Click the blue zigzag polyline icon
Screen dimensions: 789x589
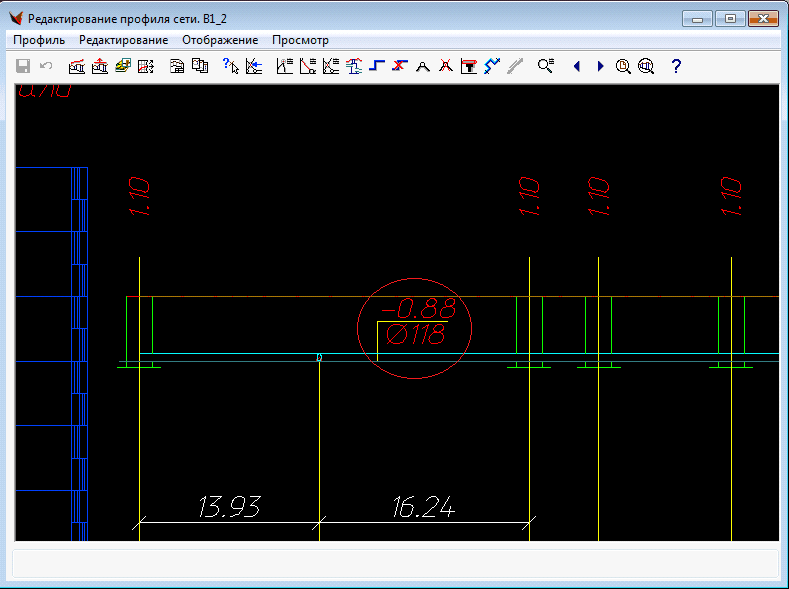click(492, 66)
